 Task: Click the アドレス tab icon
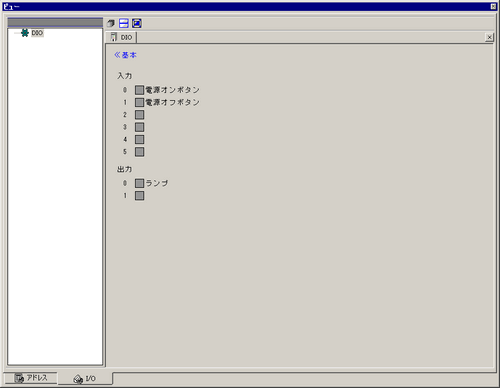(19, 378)
